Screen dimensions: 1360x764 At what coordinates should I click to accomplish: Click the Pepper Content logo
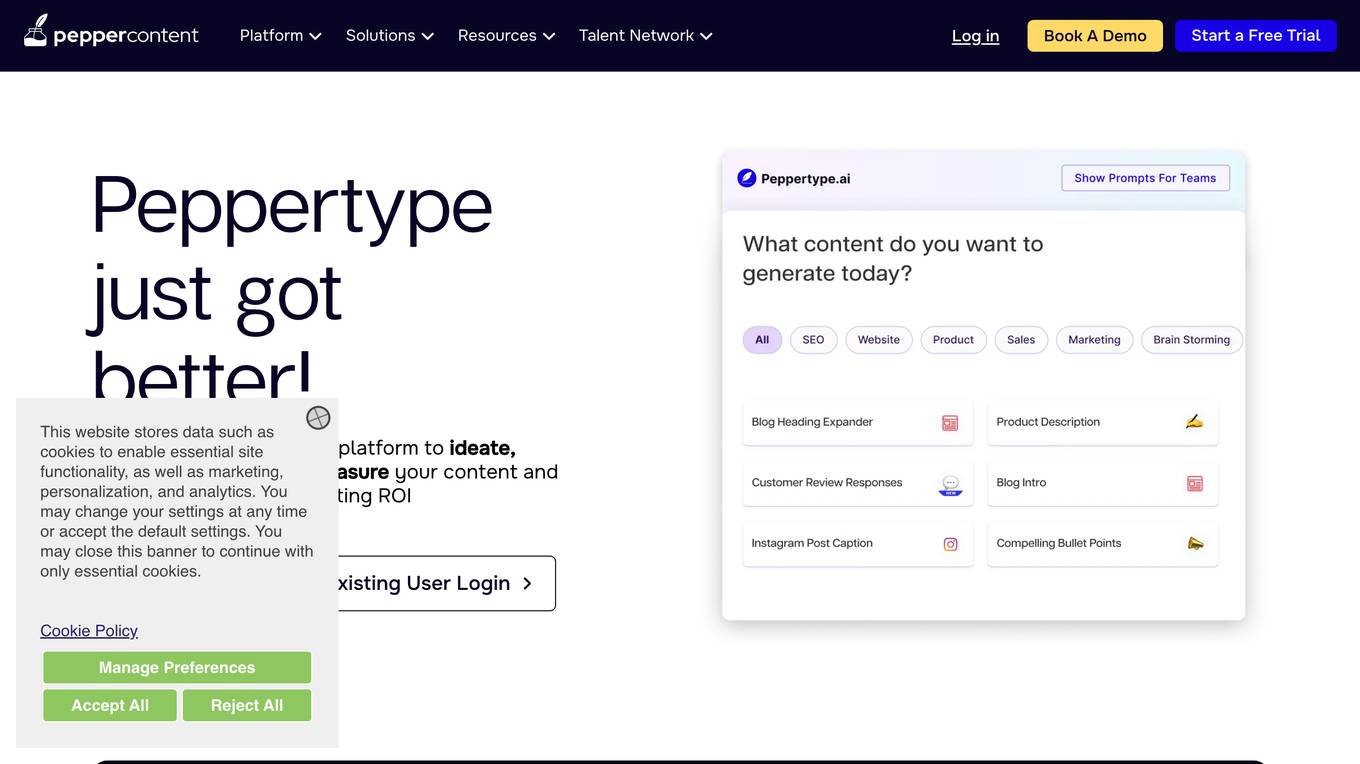(x=111, y=32)
